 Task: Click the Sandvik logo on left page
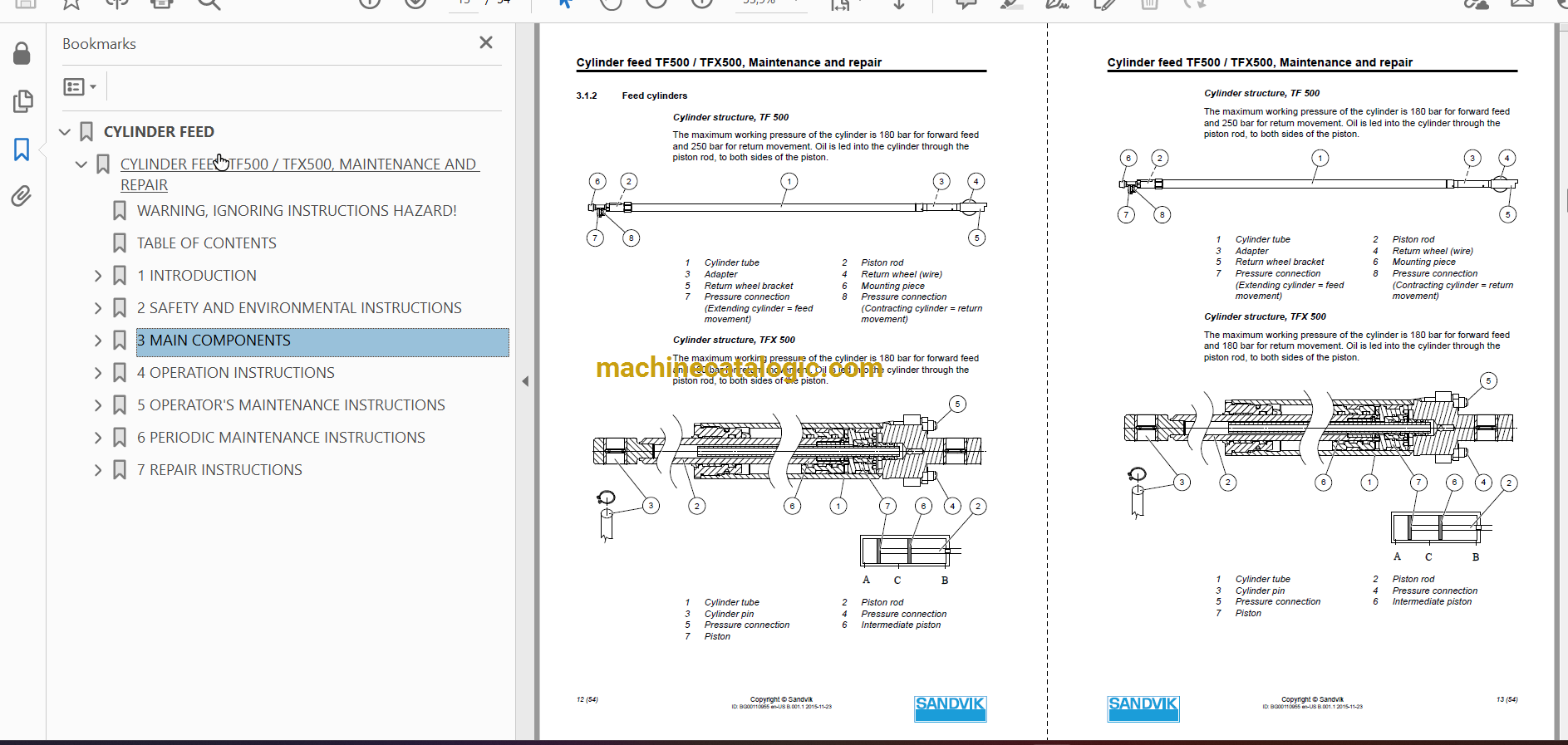coord(950,708)
